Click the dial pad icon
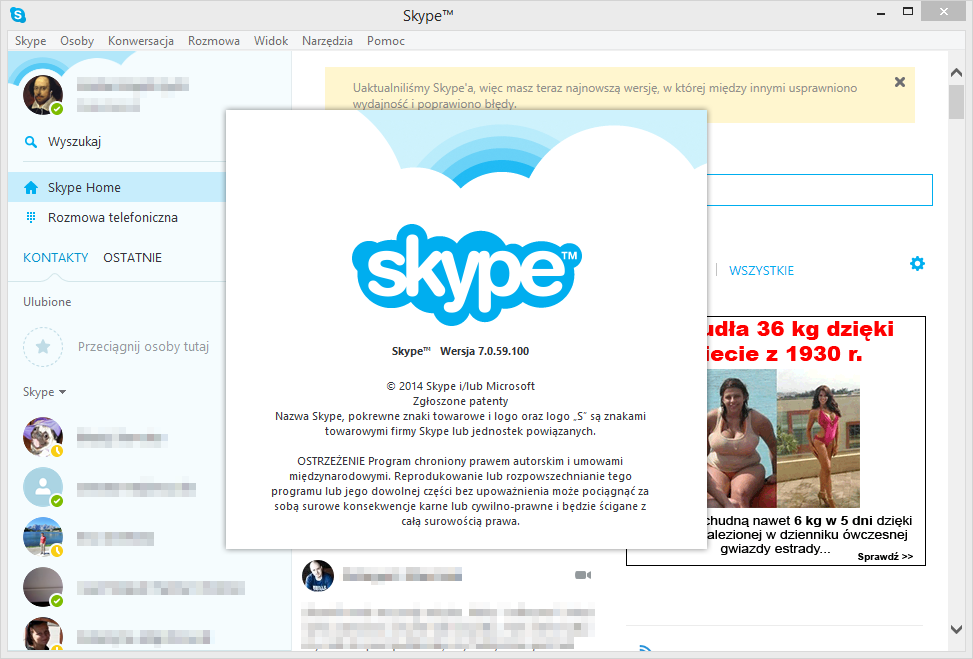Image resolution: width=973 pixels, height=659 pixels. click(30, 217)
